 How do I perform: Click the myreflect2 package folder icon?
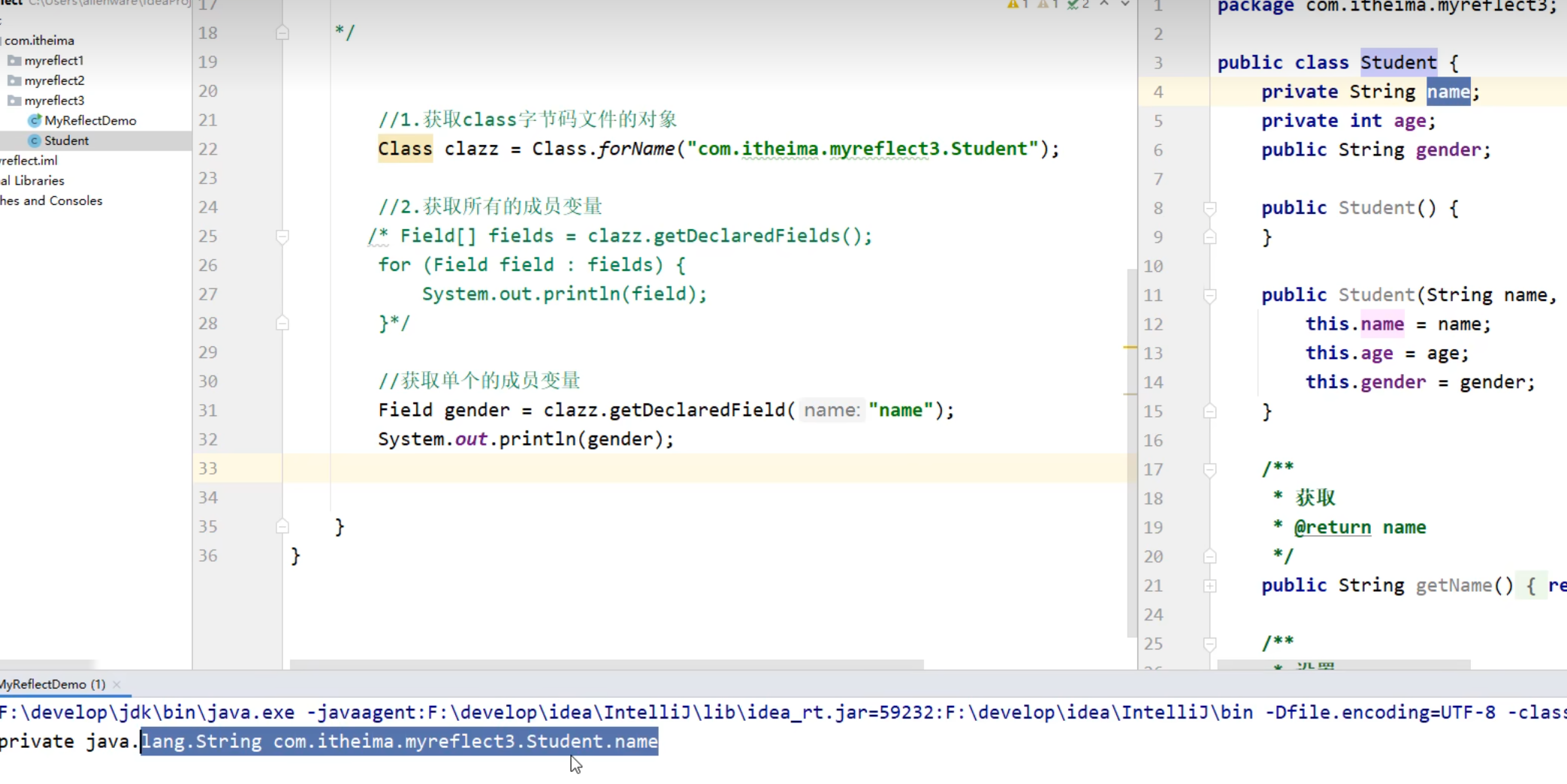pos(14,80)
